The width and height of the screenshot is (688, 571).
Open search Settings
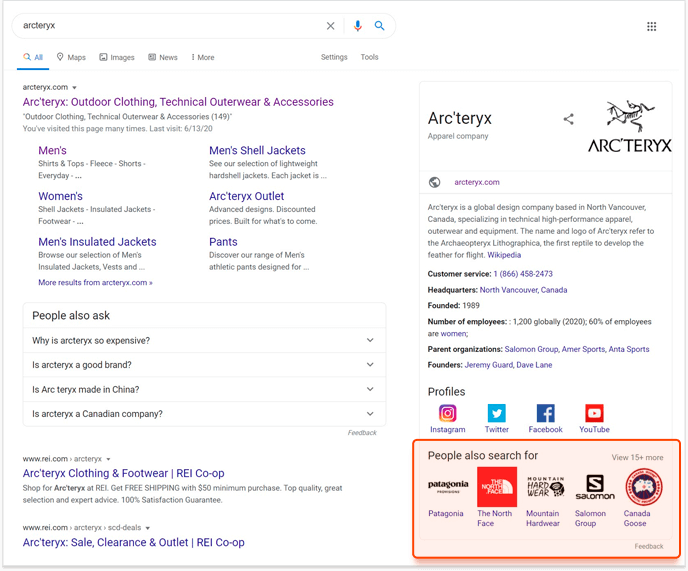334,57
